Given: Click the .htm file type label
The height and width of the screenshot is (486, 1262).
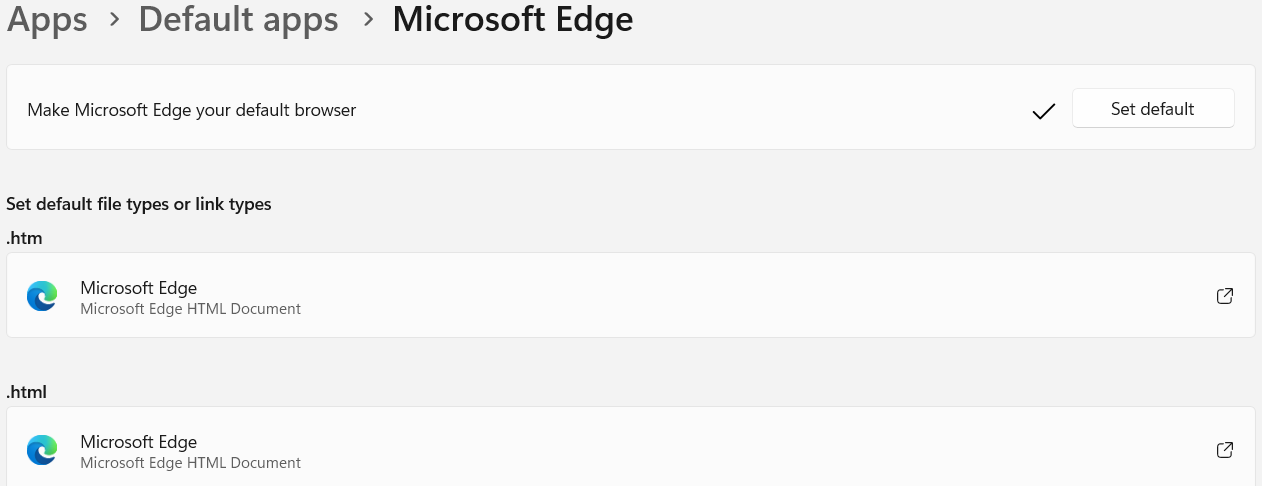Looking at the screenshot, I should coord(24,238).
